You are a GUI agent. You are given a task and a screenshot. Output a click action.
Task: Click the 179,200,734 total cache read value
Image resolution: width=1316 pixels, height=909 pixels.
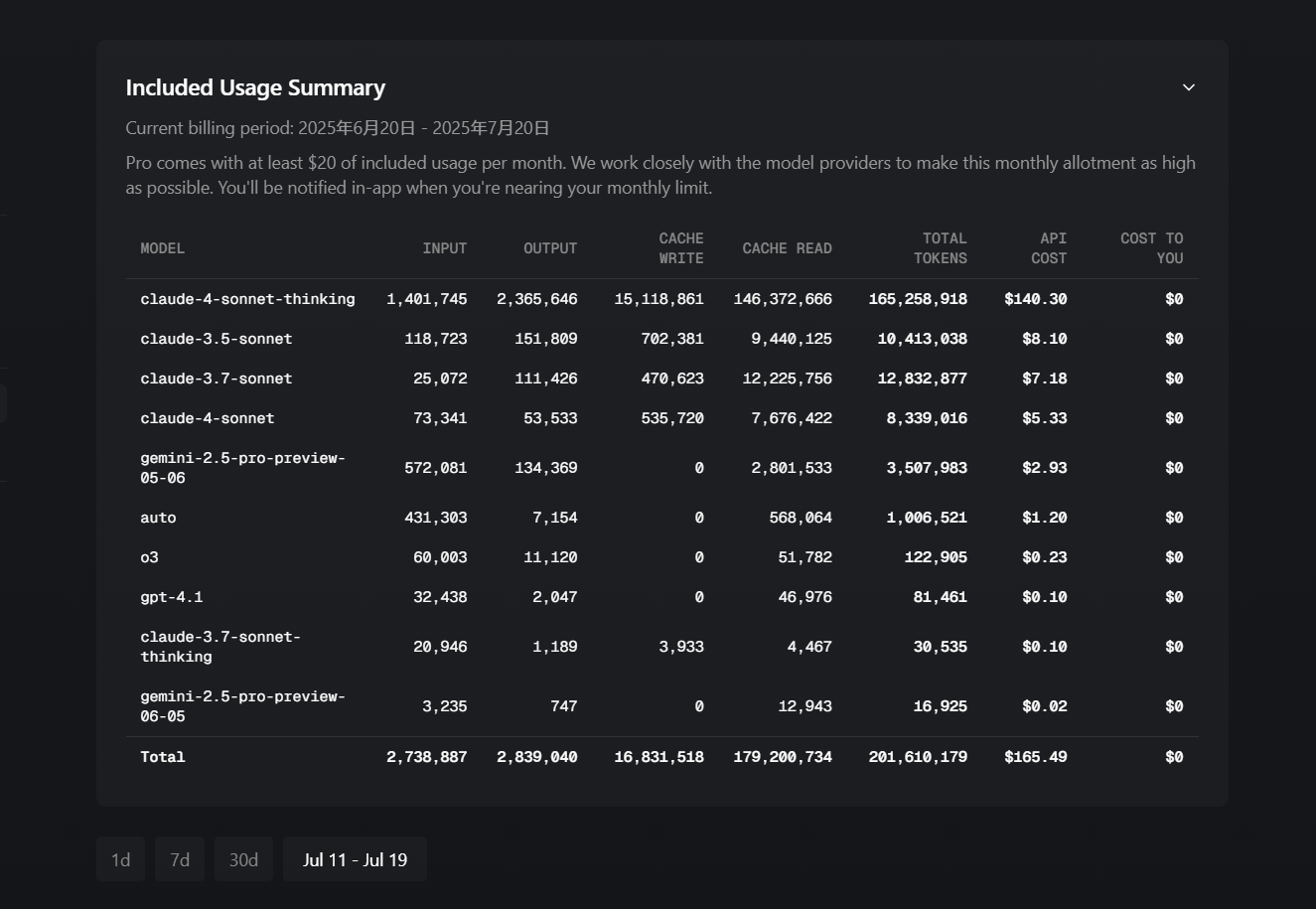pyautogui.click(x=783, y=757)
